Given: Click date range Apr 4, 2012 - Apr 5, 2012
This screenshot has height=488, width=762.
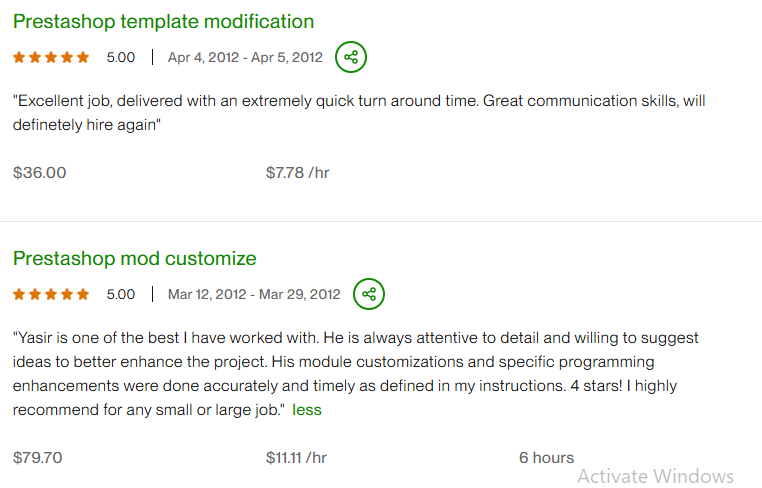Looking at the screenshot, I should tap(245, 57).
